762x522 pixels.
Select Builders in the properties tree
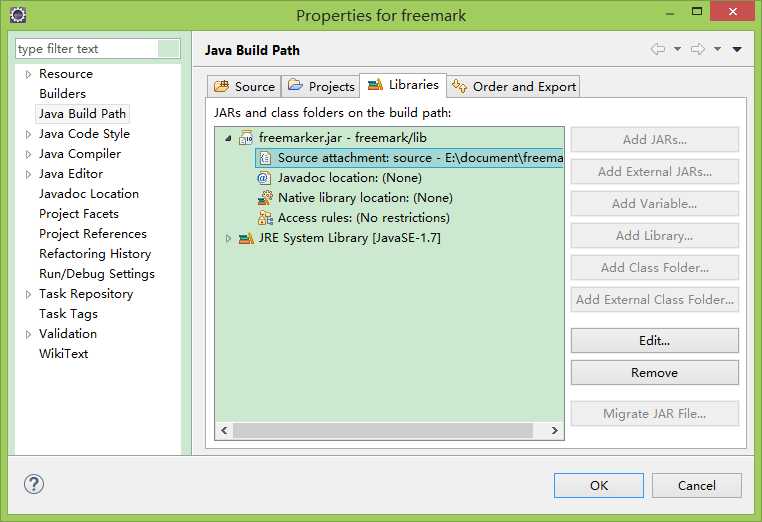click(62, 94)
